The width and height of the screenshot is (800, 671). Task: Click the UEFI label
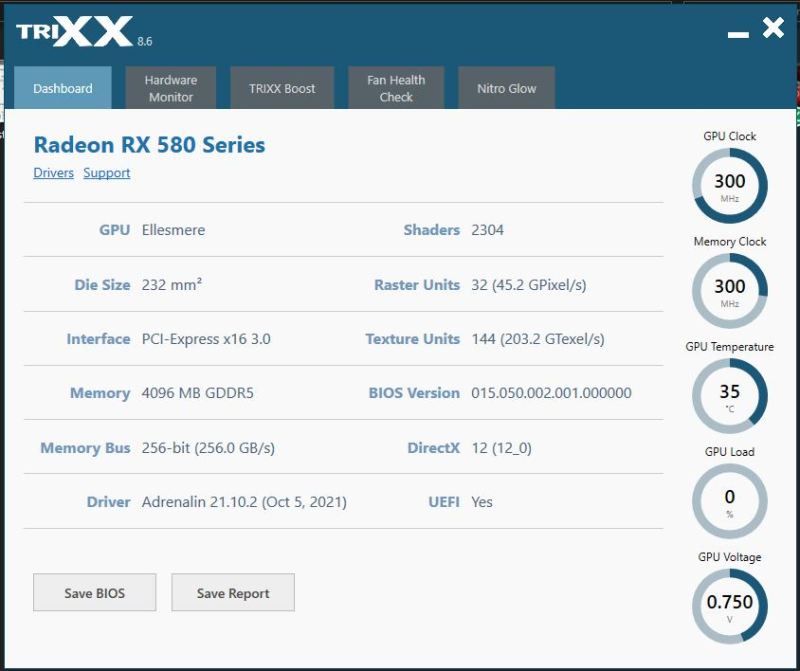[444, 502]
